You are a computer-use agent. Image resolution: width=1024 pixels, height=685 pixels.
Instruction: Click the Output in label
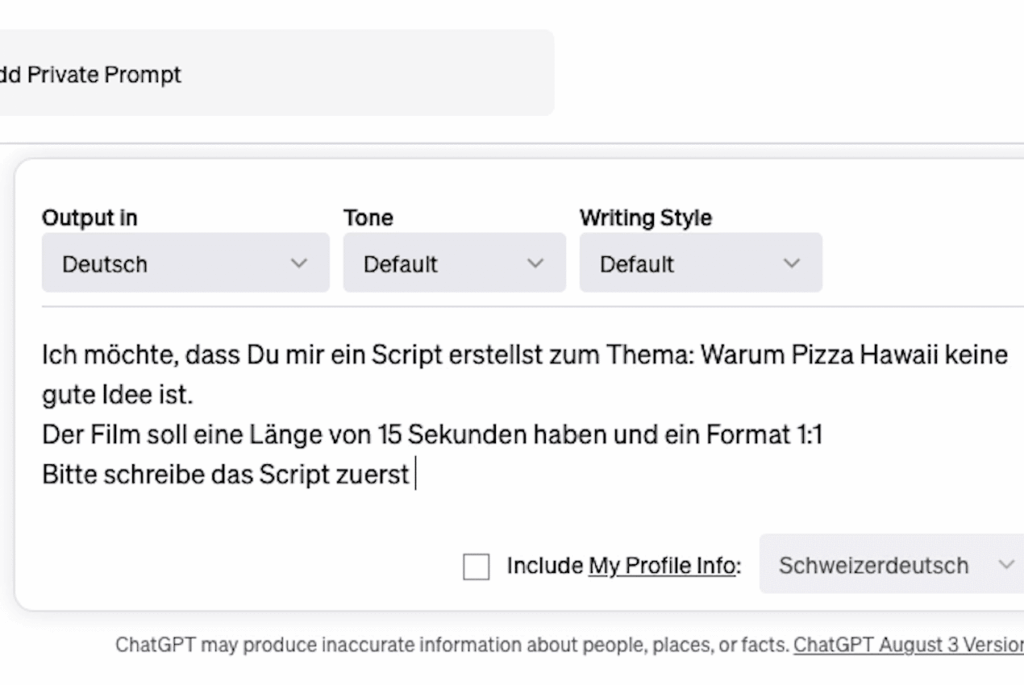tap(89, 217)
